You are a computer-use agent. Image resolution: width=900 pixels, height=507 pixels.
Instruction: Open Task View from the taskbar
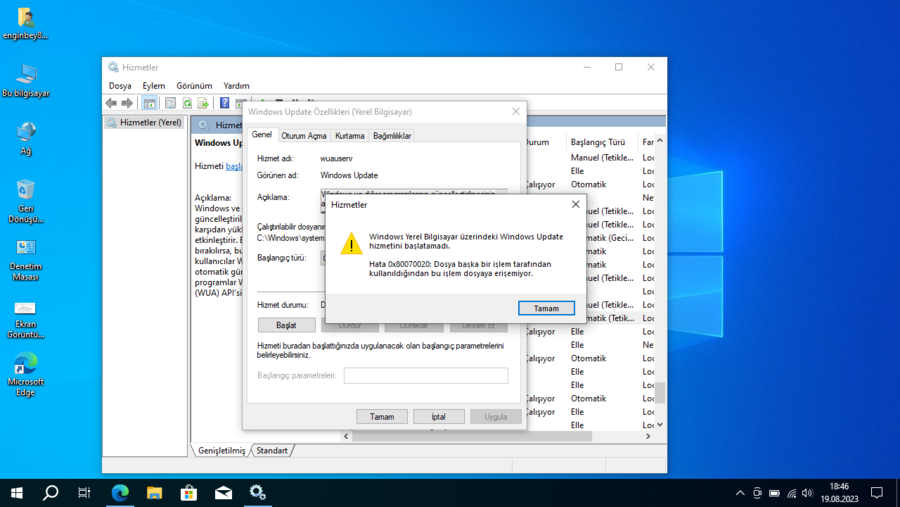pos(84,493)
